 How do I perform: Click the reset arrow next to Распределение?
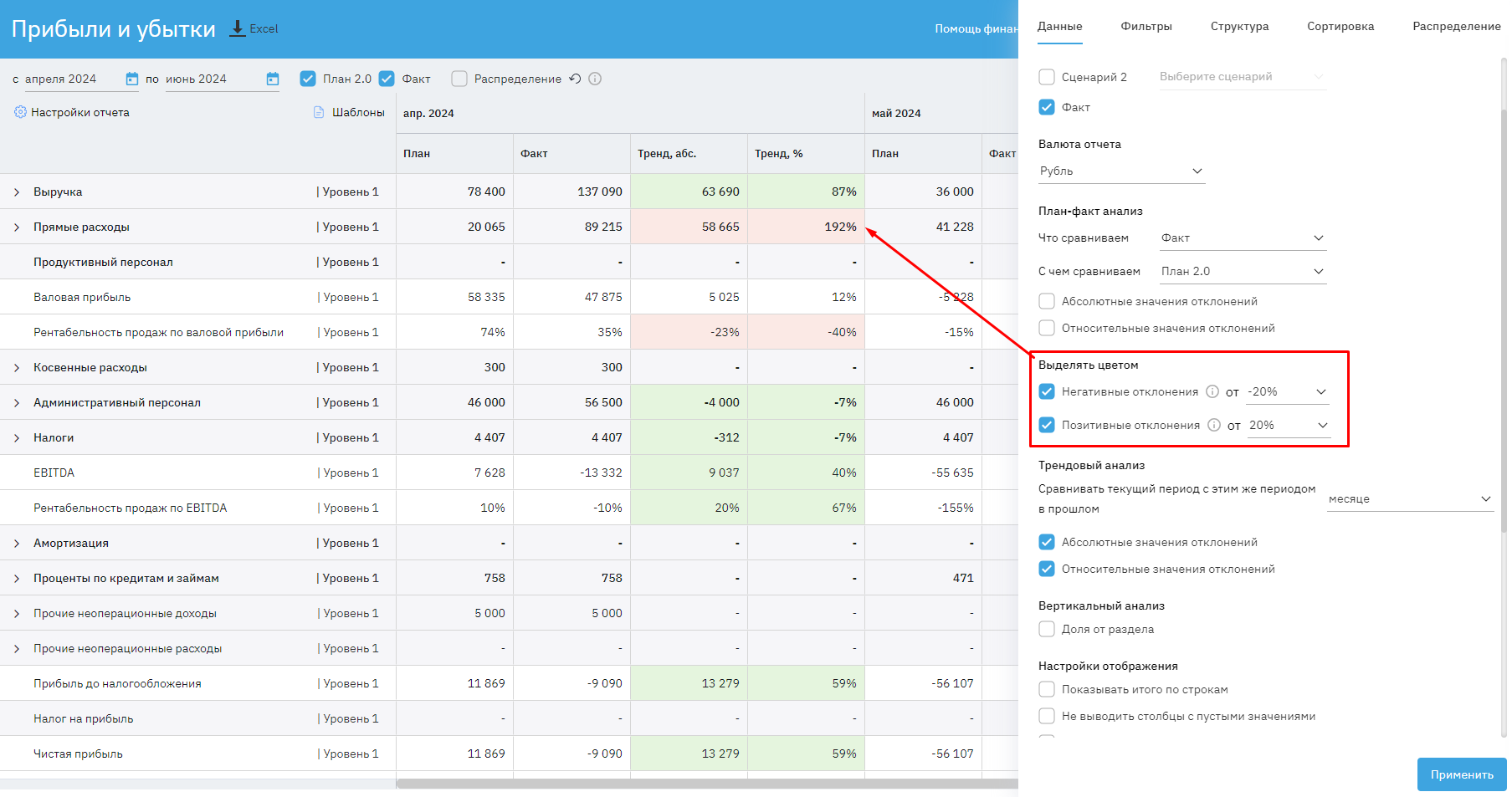(575, 79)
